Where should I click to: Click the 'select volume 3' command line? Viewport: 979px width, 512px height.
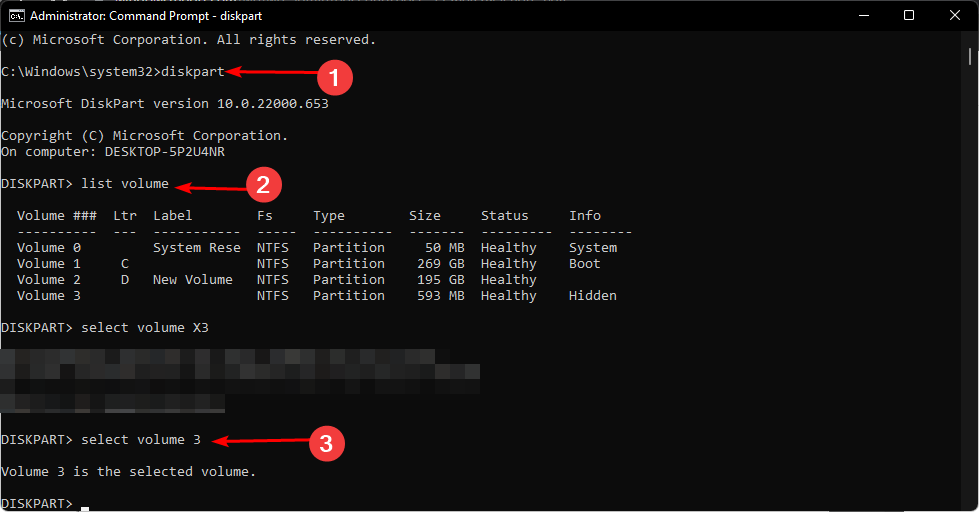point(101,440)
